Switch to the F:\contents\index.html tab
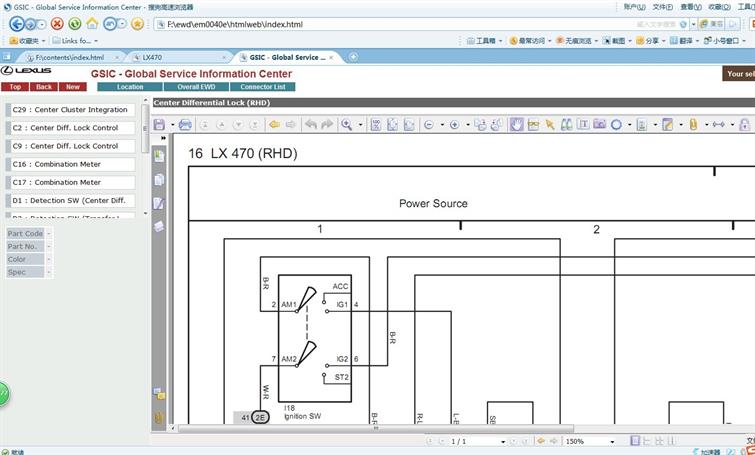Image resolution: width=755 pixels, height=455 pixels. [70, 57]
